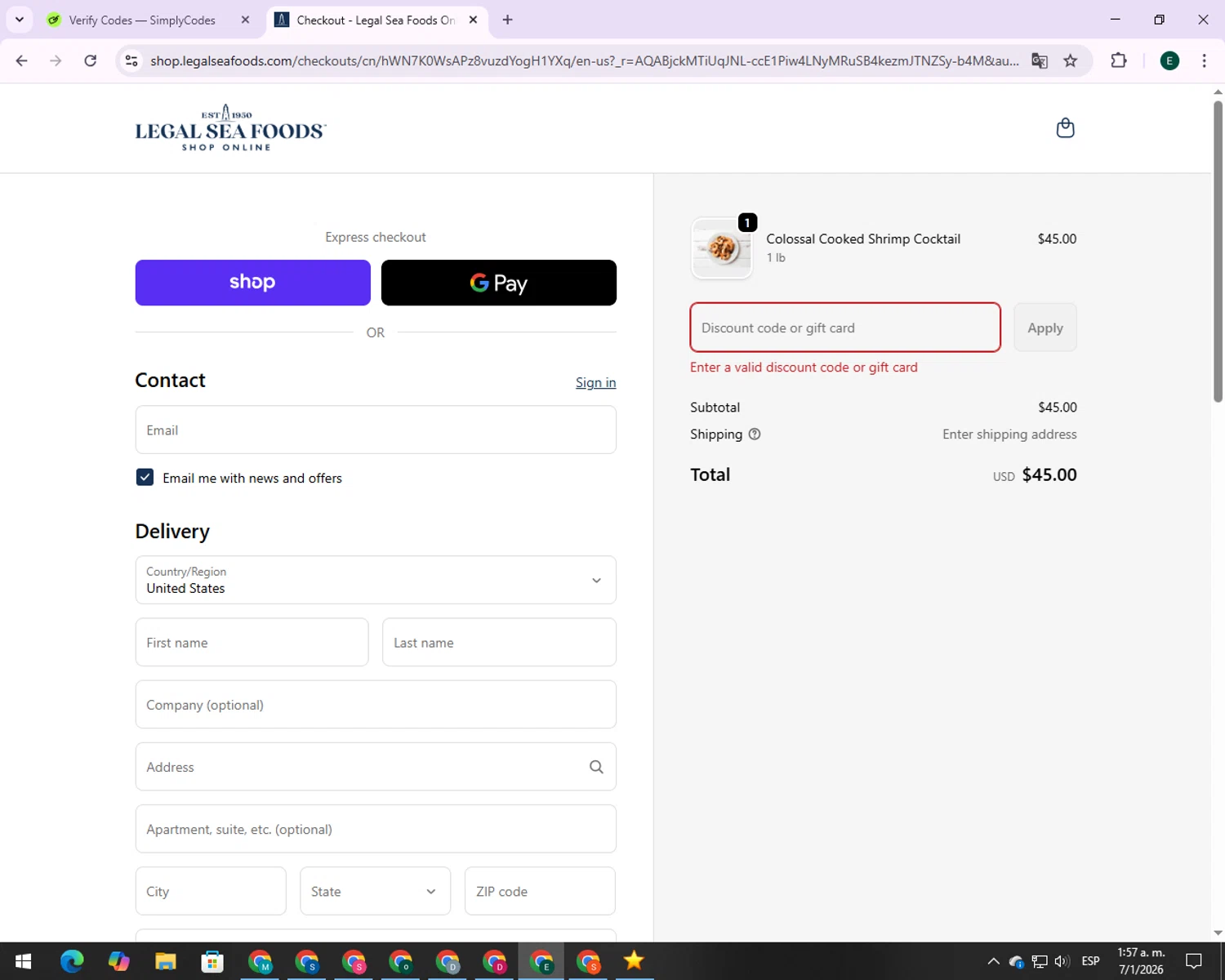Open the shopping bag cart icon
The image size is (1225, 980).
(x=1065, y=128)
